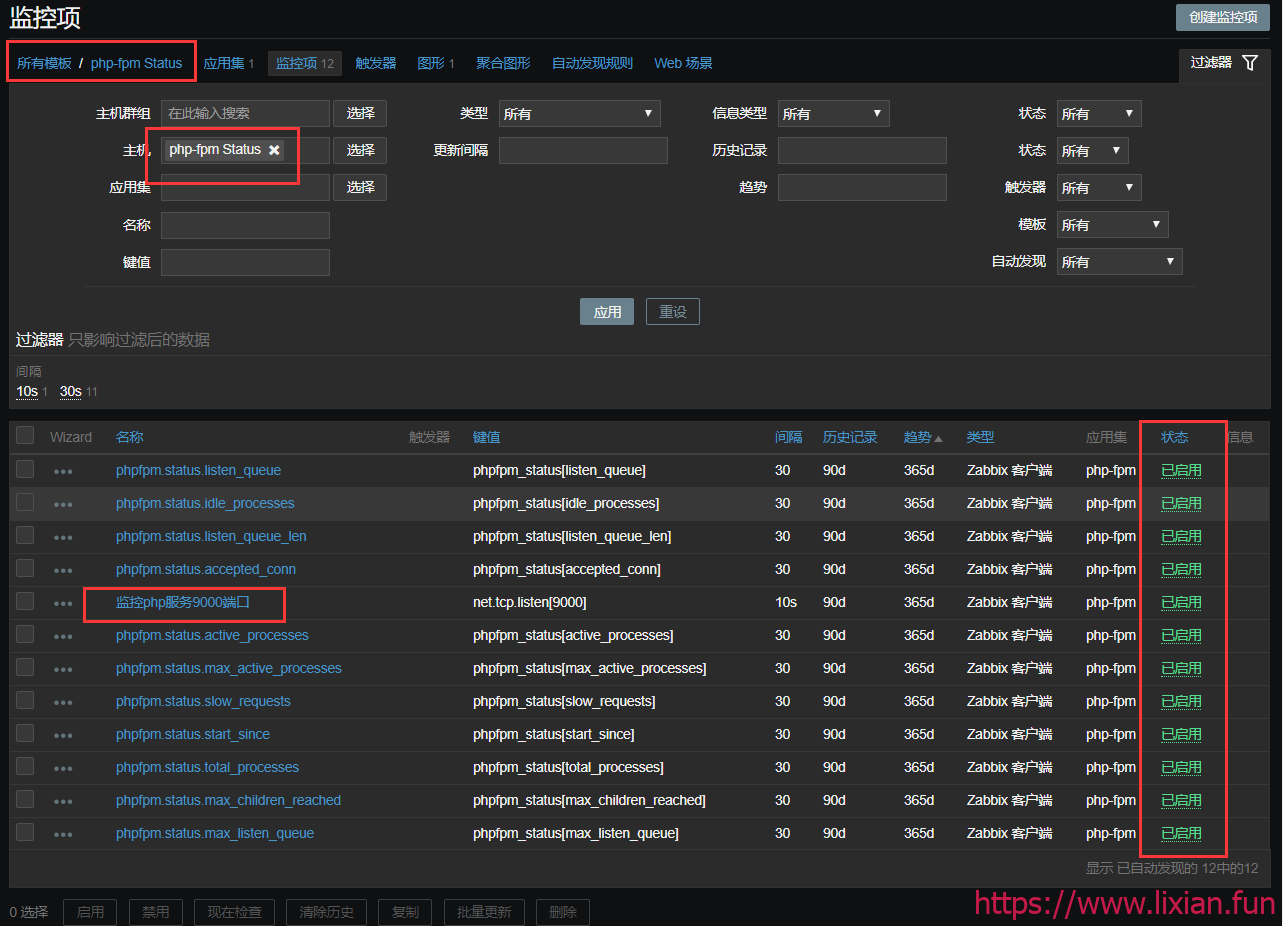Expand the 自动发现 dropdown
Screen dimensions: 1283x926
(1119, 262)
